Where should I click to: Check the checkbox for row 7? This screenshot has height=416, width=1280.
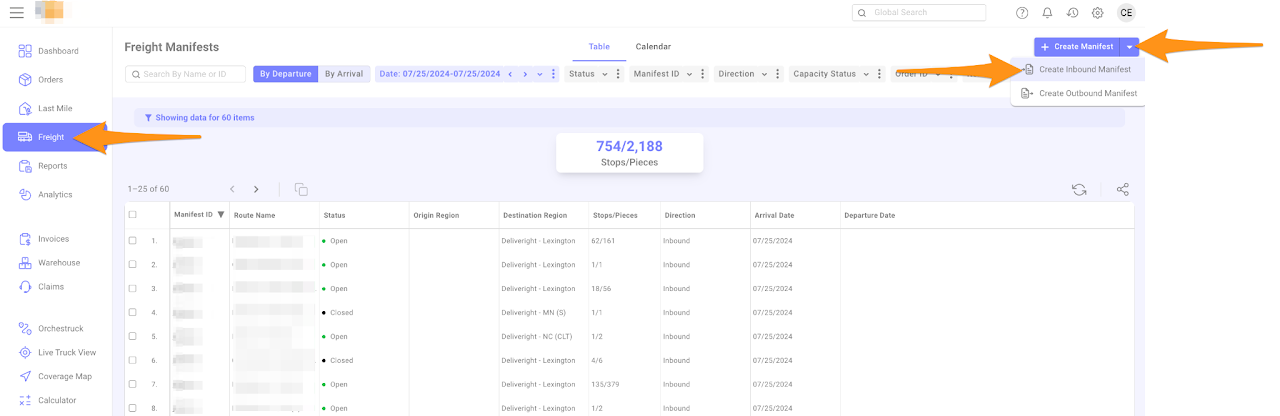133,385
